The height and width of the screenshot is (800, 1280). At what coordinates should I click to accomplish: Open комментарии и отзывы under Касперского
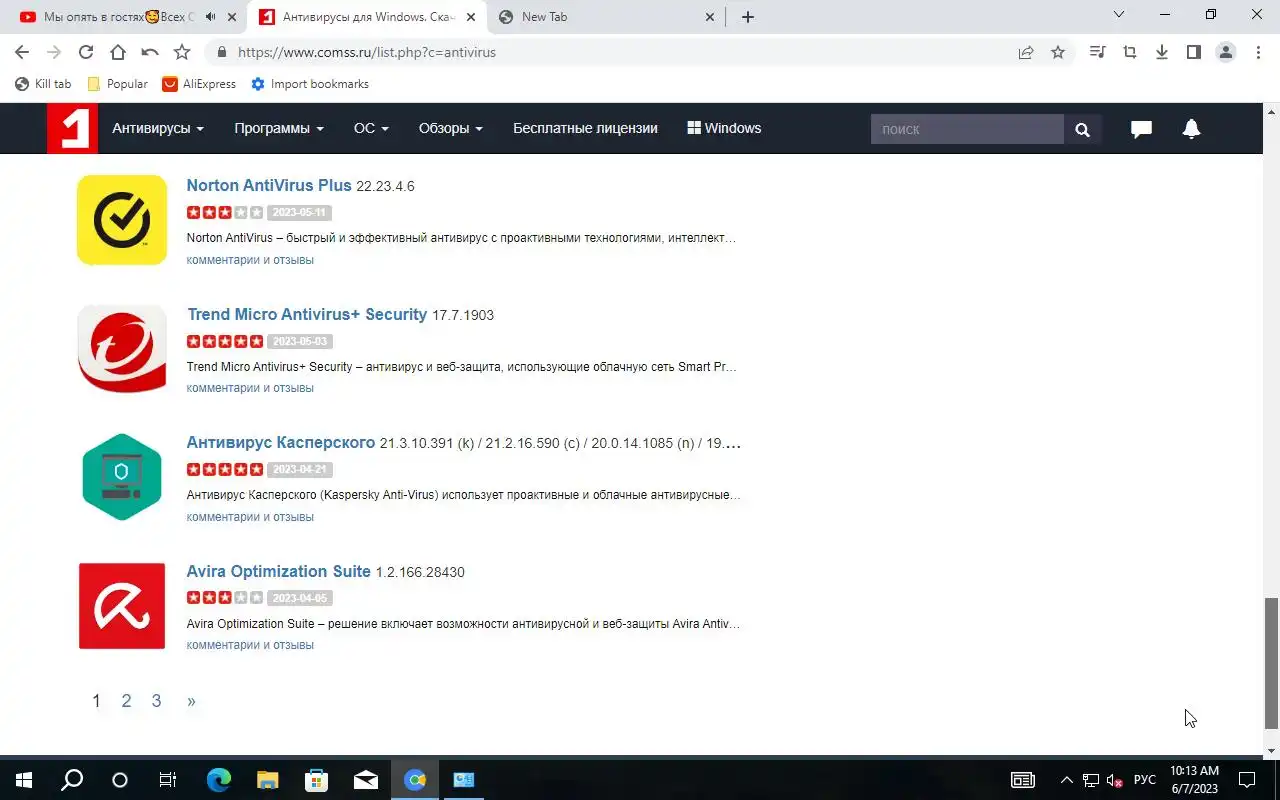250,517
